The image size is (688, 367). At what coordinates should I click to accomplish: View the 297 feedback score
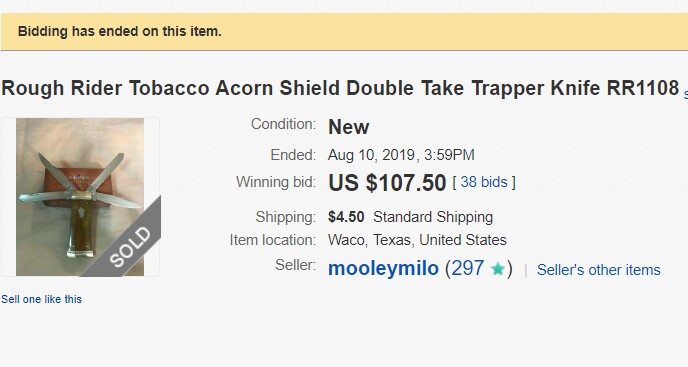(x=467, y=268)
